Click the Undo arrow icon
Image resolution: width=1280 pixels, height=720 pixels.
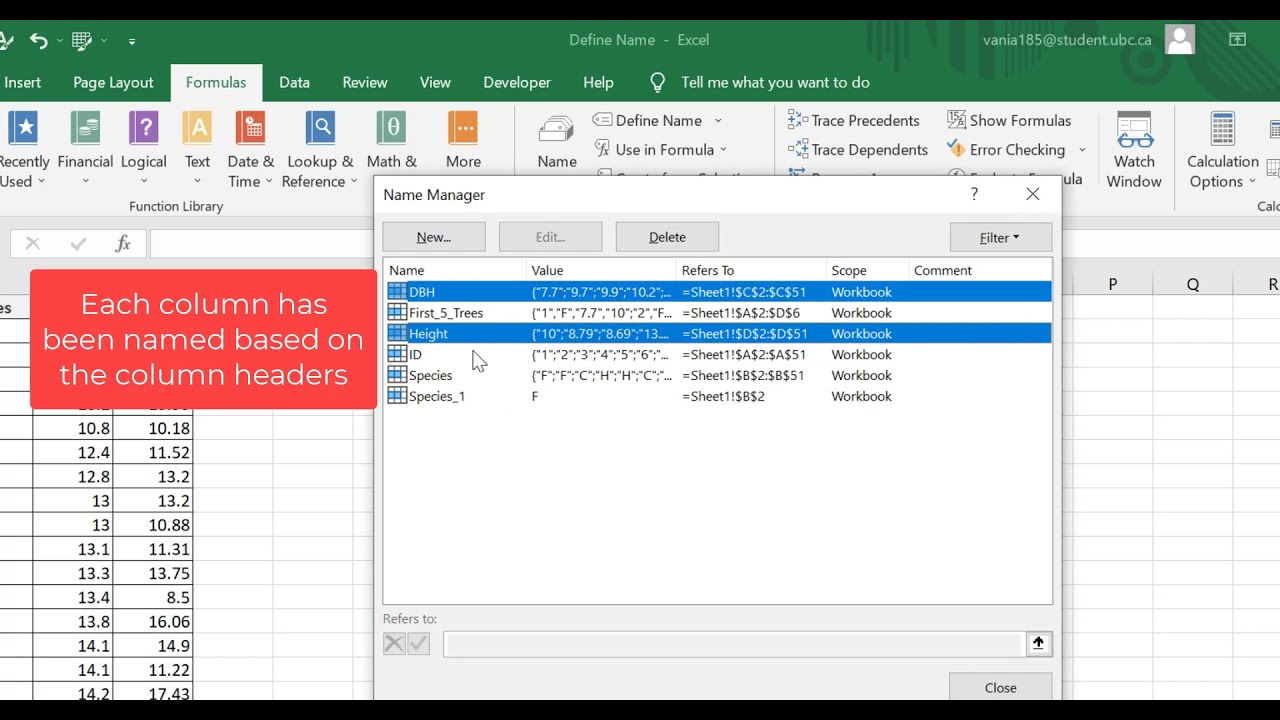[x=39, y=40]
